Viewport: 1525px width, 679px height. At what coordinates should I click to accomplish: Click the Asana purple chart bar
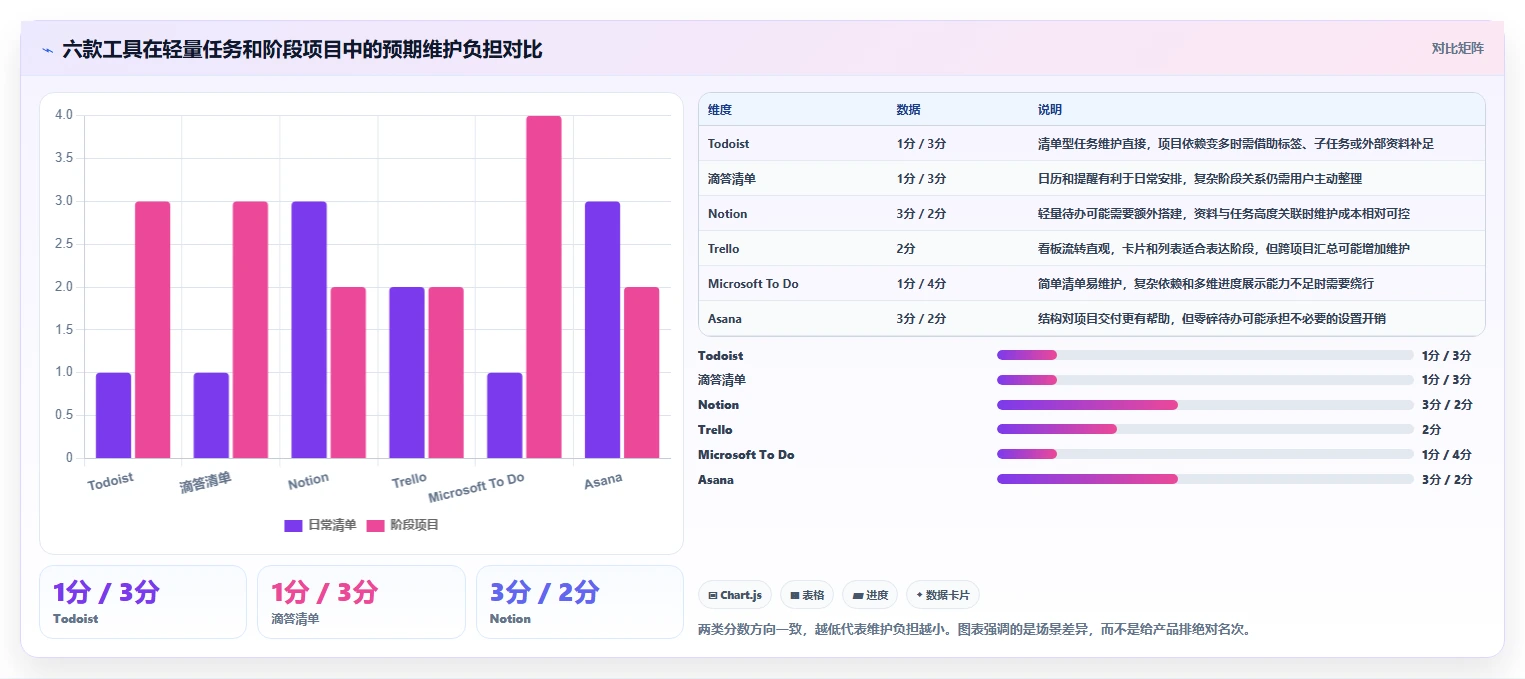coord(602,330)
